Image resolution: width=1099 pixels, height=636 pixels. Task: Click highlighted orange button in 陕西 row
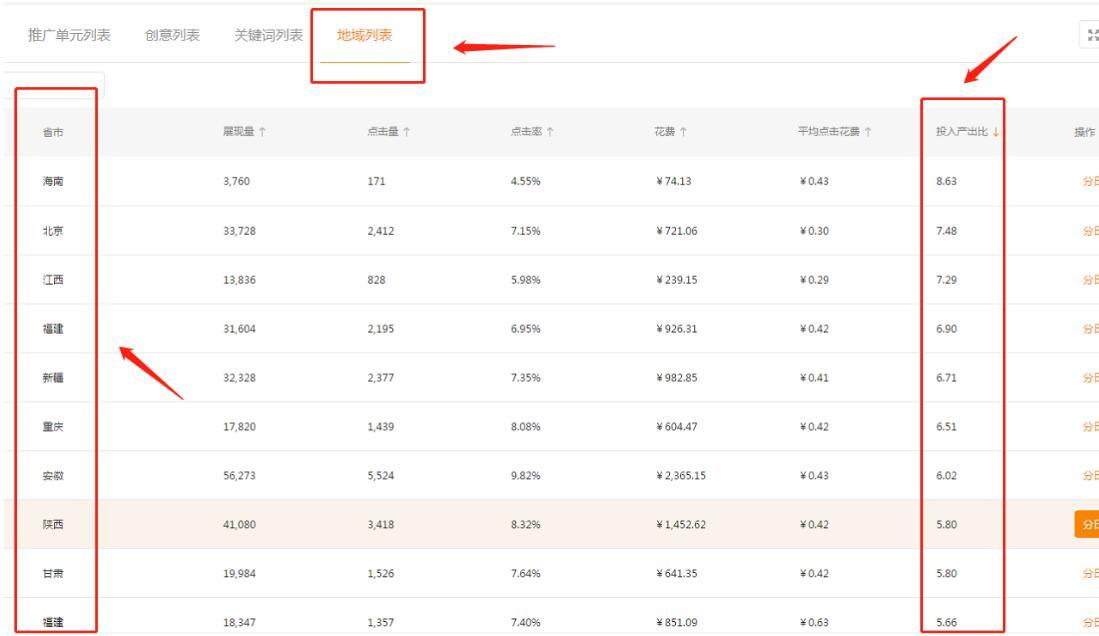coord(1087,525)
